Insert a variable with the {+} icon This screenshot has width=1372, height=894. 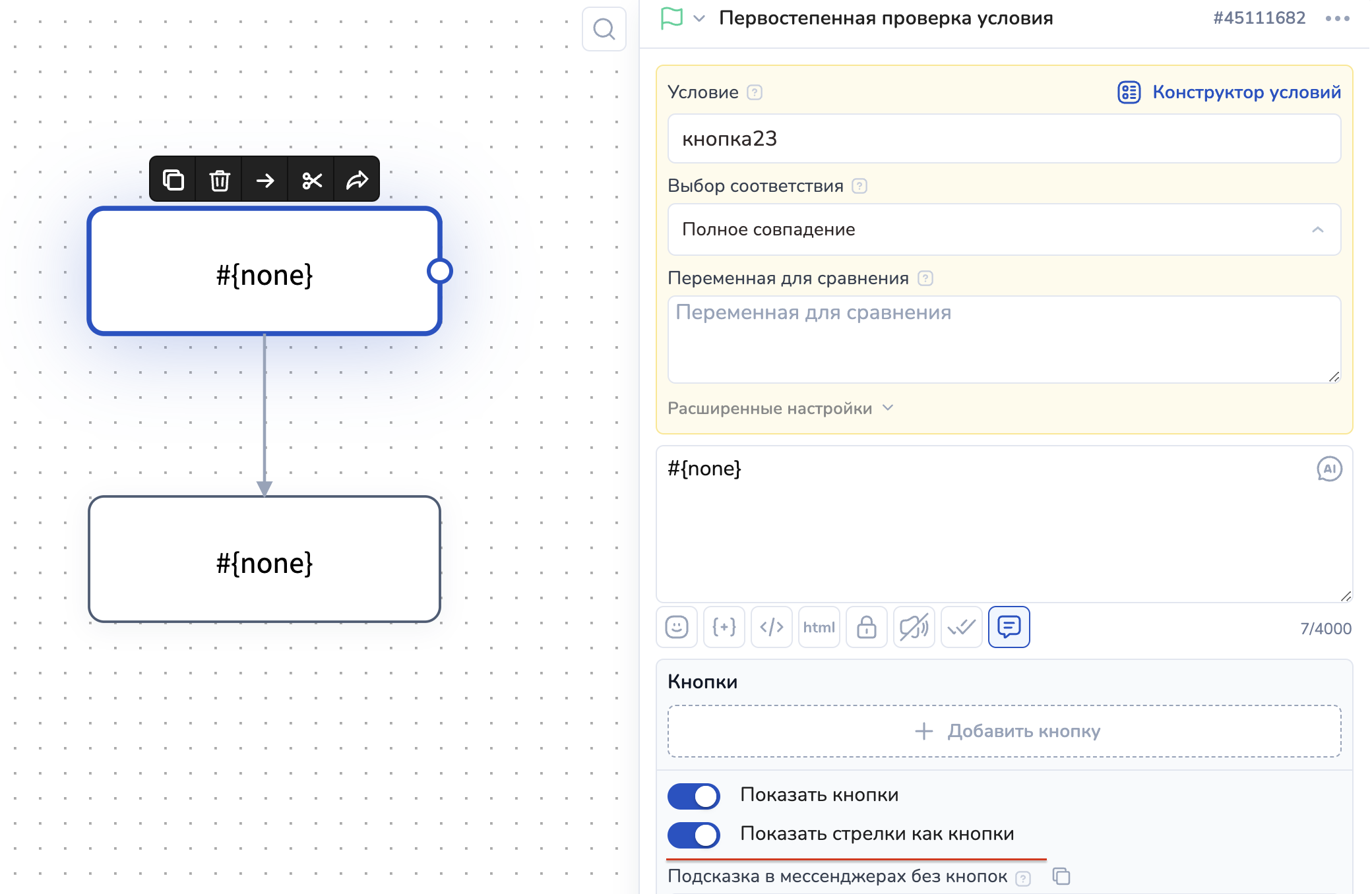pyautogui.click(x=724, y=627)
